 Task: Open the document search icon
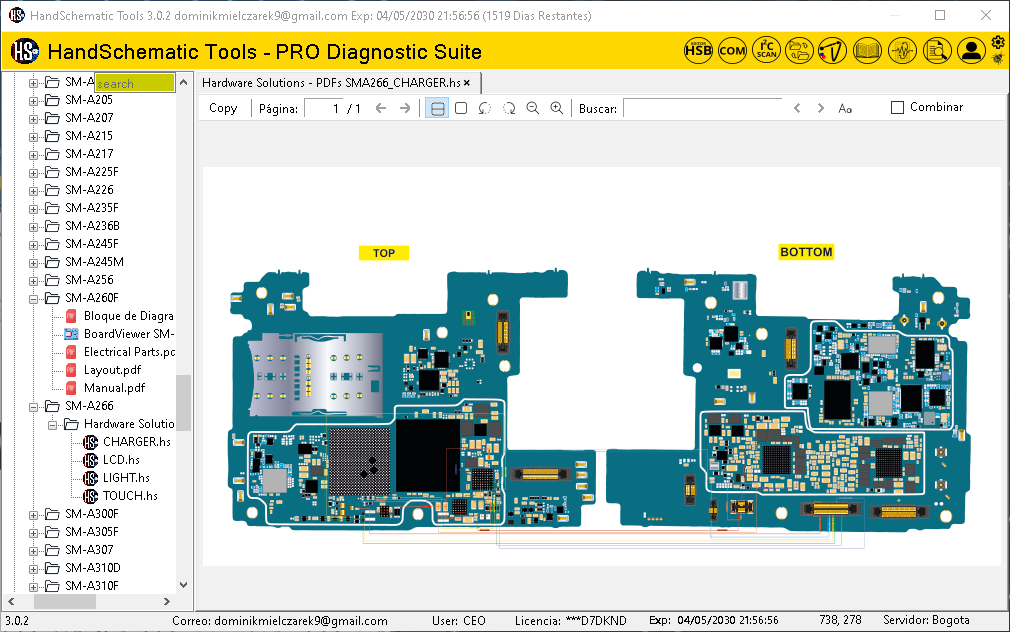click(x=937, y=50)
